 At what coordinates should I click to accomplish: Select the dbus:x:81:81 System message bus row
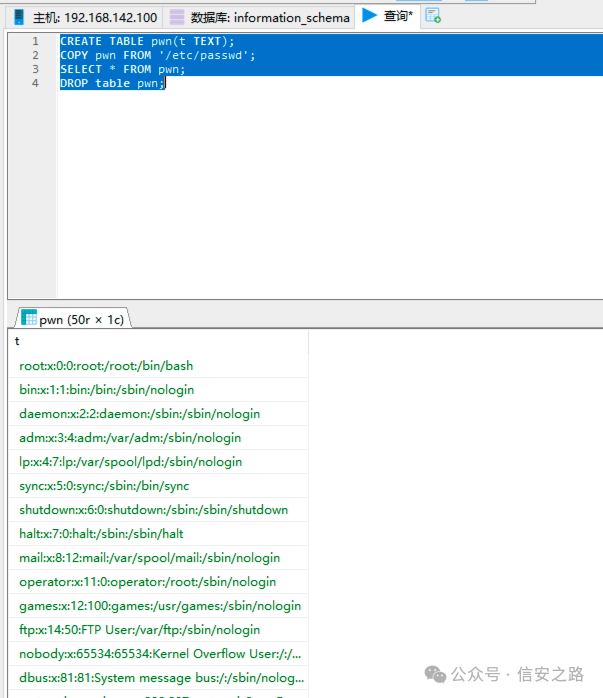click(158, 678)
